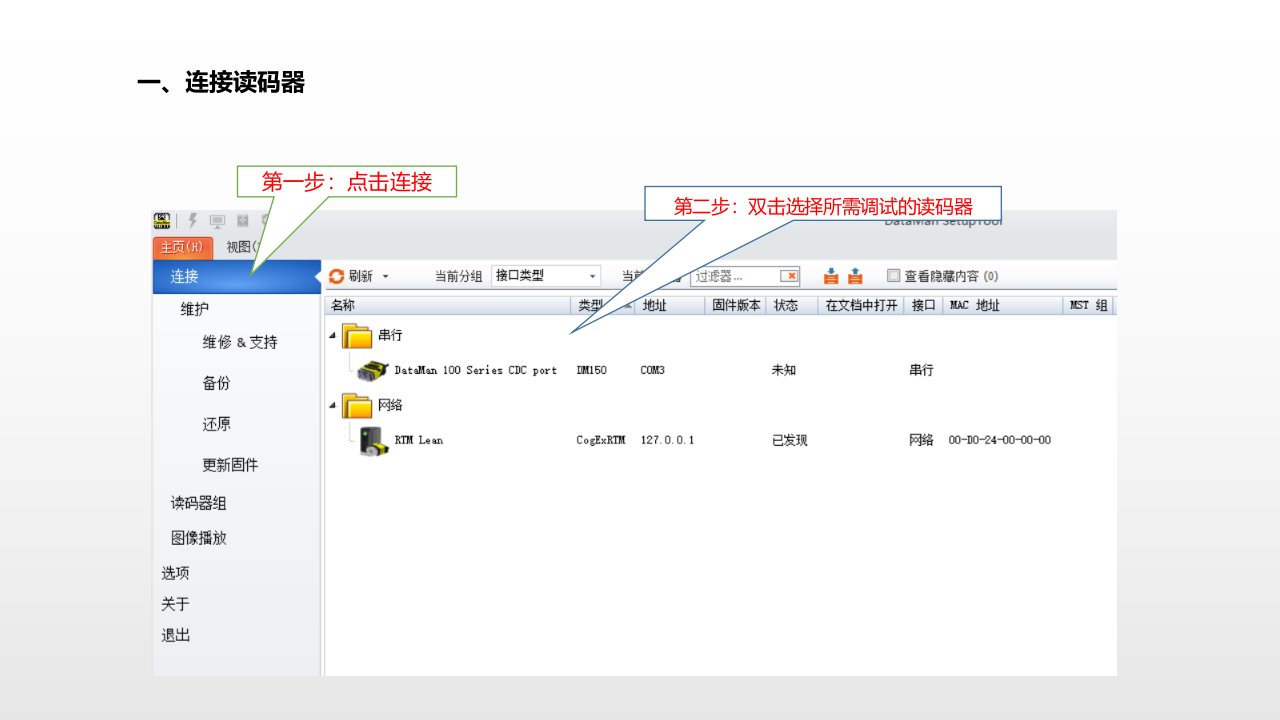The image size is (1280, 720).
Task: Click the 网络 folder icon
Action: [x=357, y=405]
